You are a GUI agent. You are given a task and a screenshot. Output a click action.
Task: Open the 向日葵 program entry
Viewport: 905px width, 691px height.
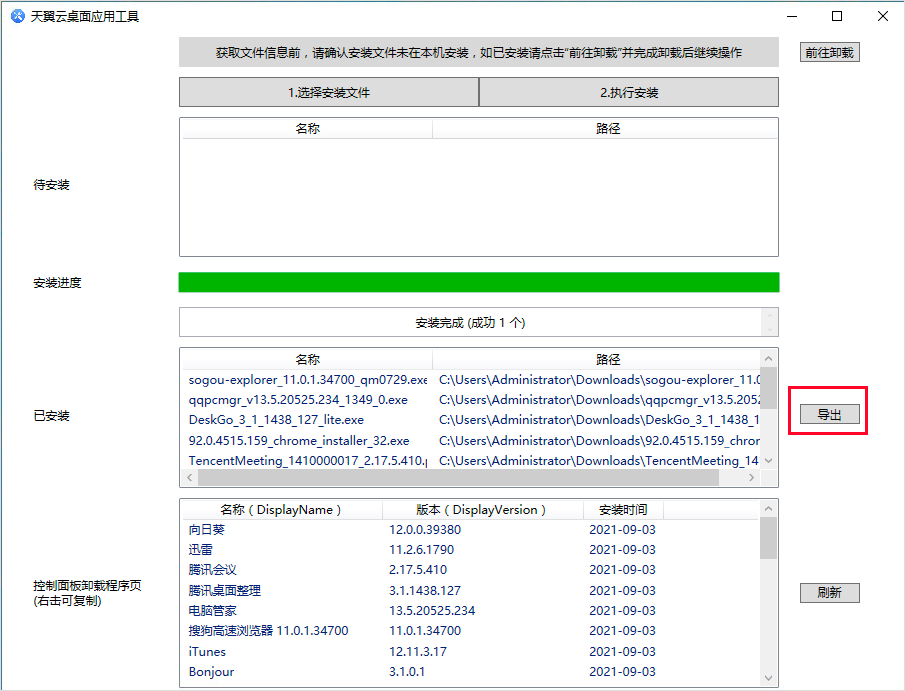click(207, 529)
